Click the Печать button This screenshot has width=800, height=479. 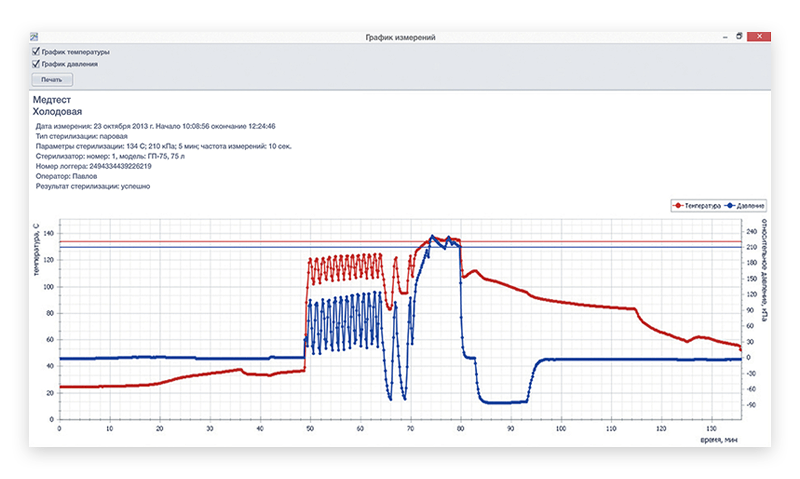click(x=52, y=80)
